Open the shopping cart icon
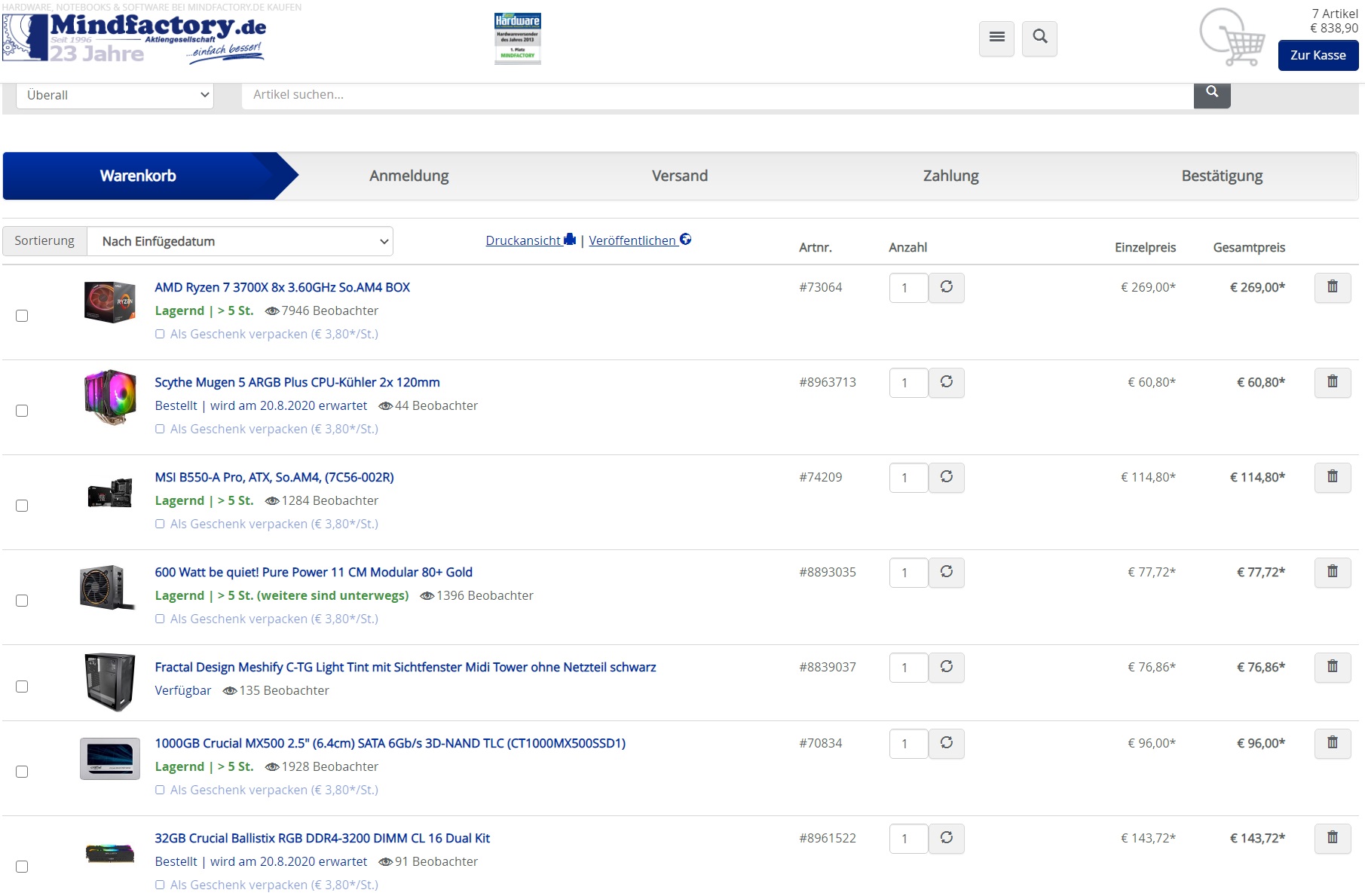Viewport: 1365px width, 896px height. [1232, 38]
